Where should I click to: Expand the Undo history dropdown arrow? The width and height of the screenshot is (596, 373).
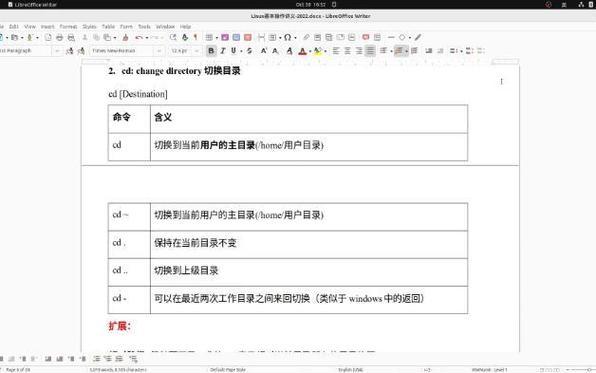[x=147, y=38]
